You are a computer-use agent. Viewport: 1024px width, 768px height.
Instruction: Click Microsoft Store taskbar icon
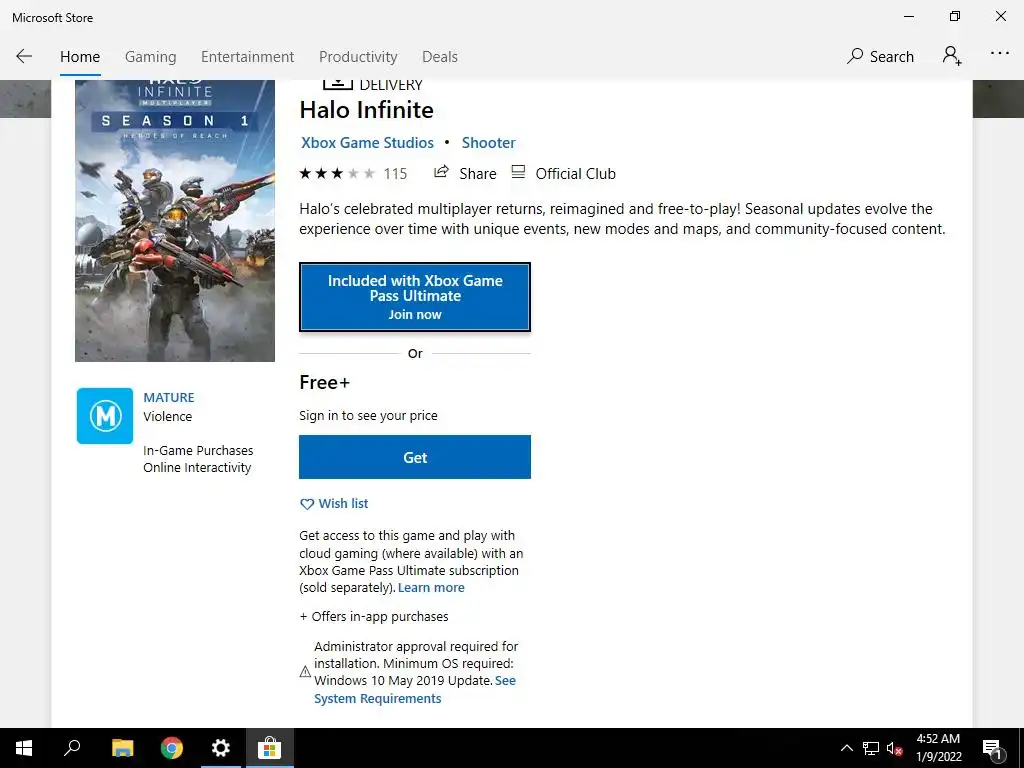pos(269,748)
